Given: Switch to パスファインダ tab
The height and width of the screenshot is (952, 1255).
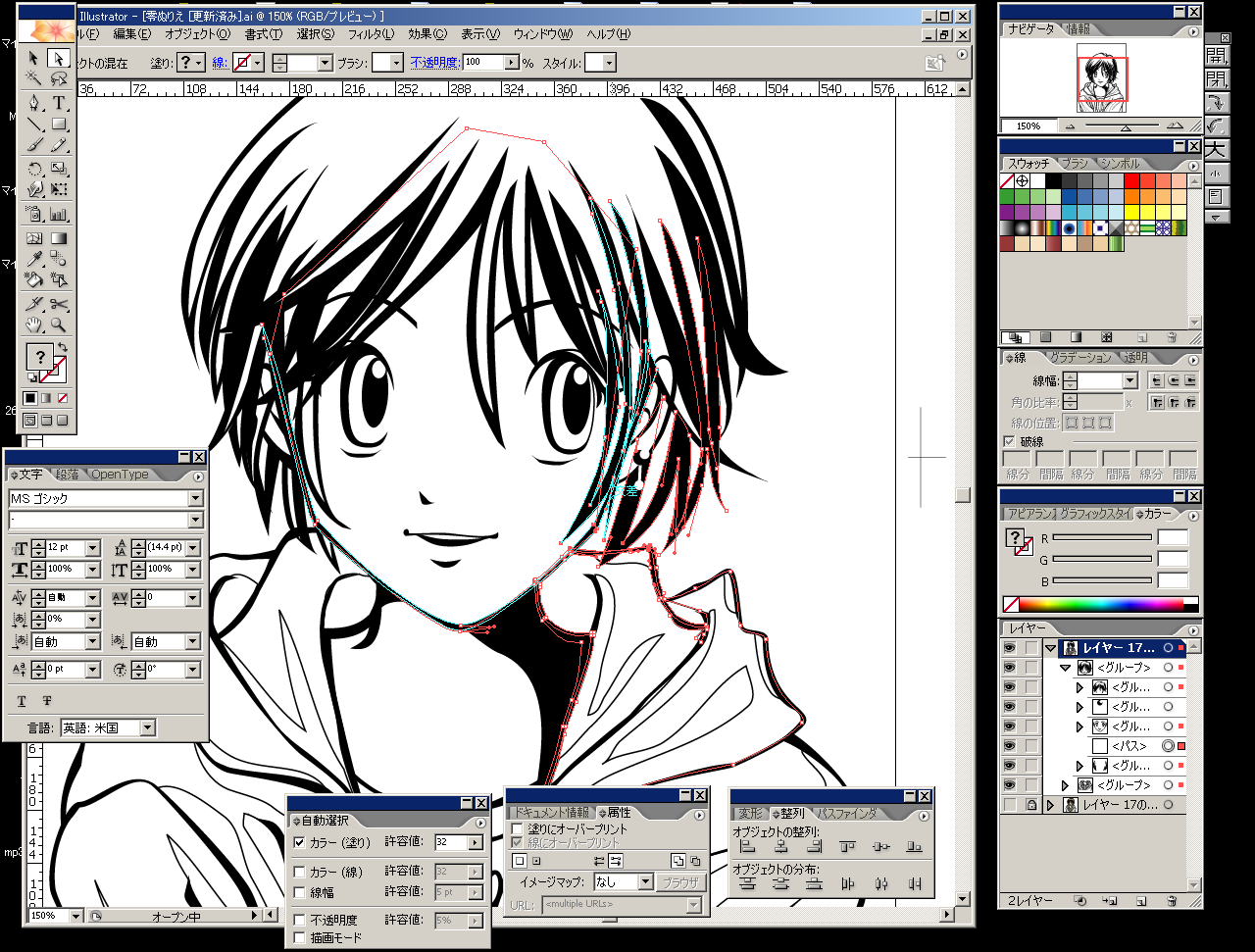Looking at the screenshot, I should [847, 814].
